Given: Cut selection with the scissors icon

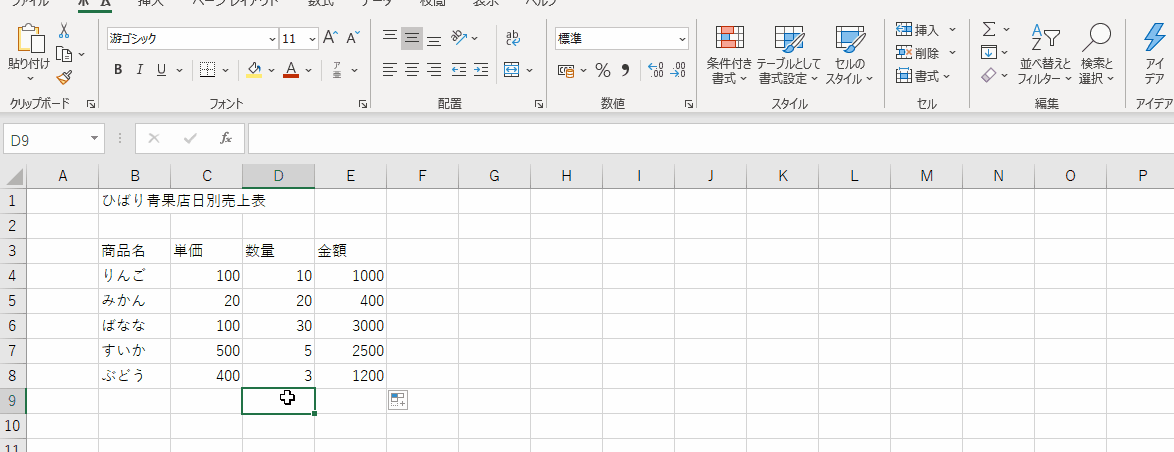Looking at the screenshot, I should click(64, 31).
